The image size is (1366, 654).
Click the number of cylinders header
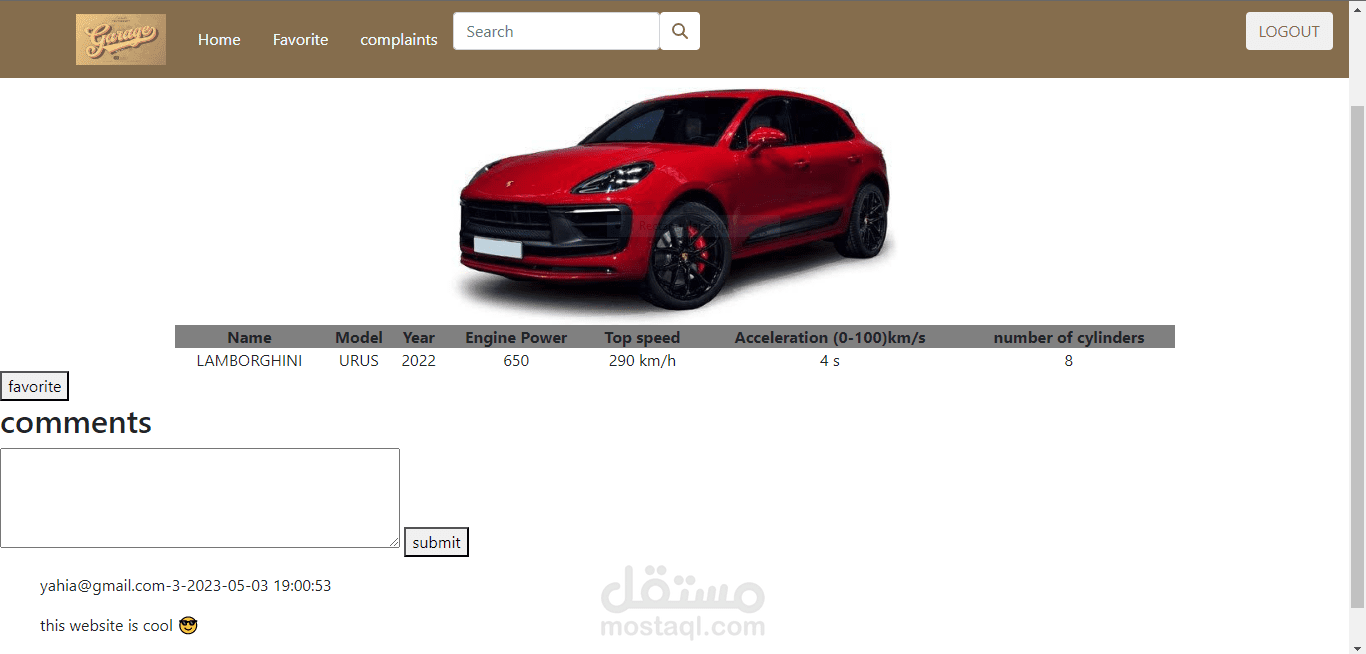pos(1069,338)
